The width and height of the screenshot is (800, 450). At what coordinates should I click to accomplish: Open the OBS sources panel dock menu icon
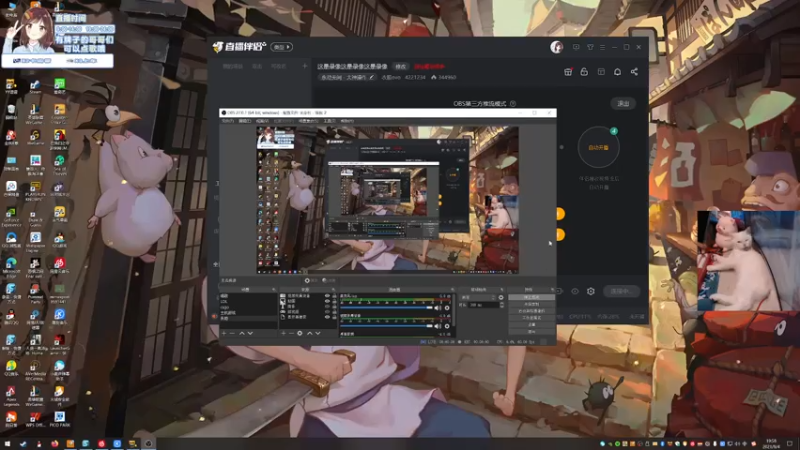point(333,289)
